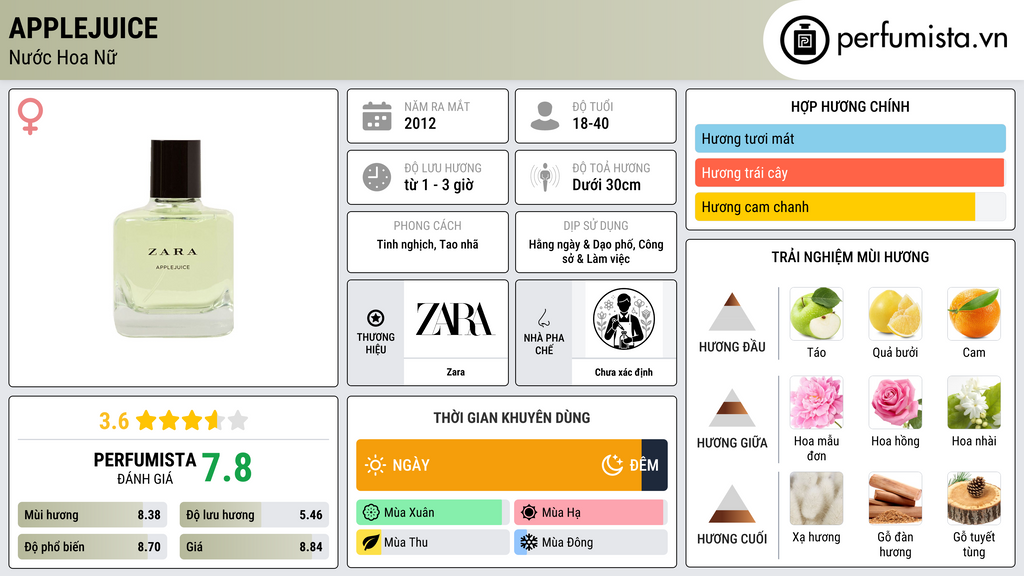The width and height of the screenshot is (1024, 576).
Task: Click the leaf icon for Mùa Thu
Action: coord(371,543)
